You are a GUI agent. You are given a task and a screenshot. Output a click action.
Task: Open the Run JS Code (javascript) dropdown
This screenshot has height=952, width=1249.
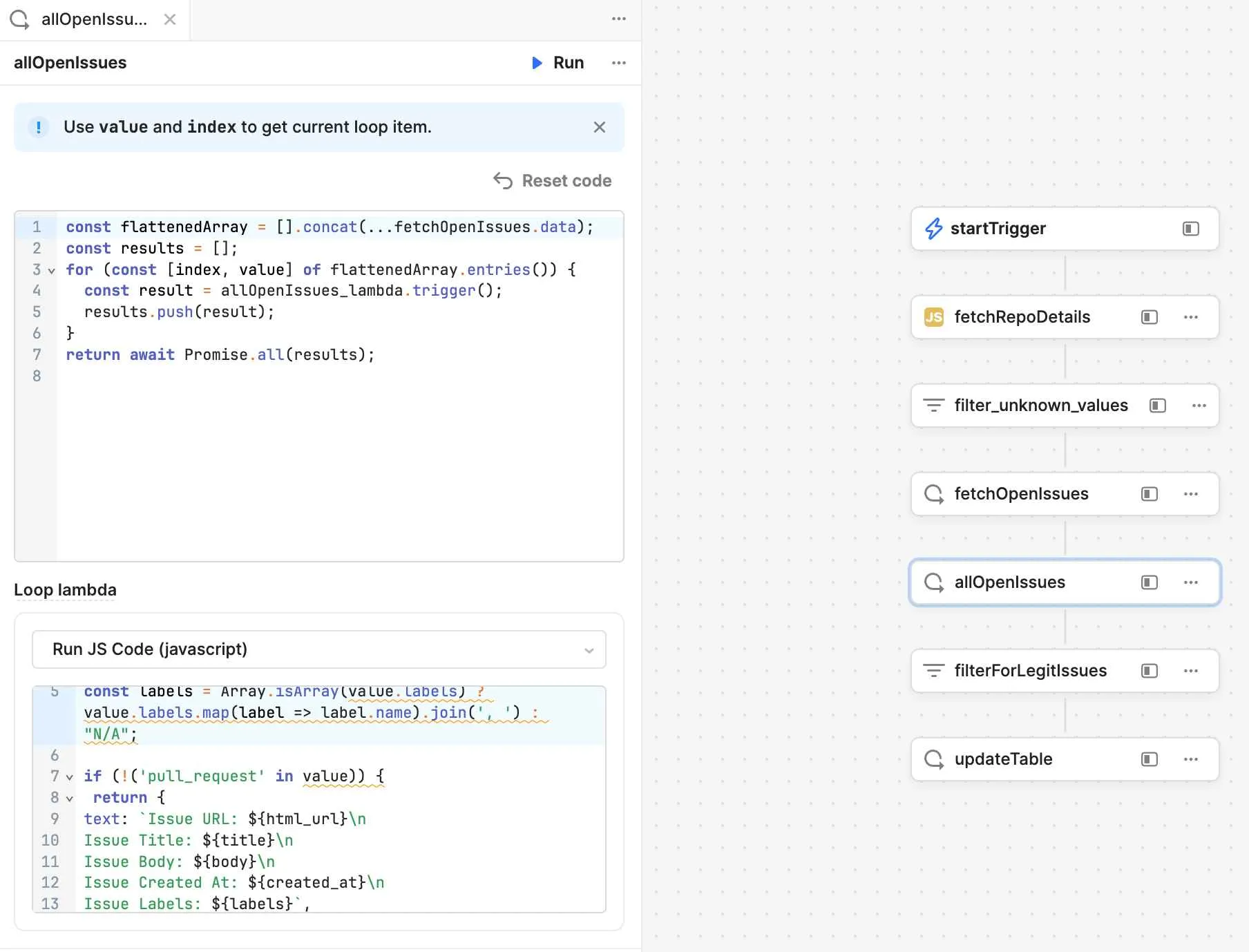click(x=319, y=649)
